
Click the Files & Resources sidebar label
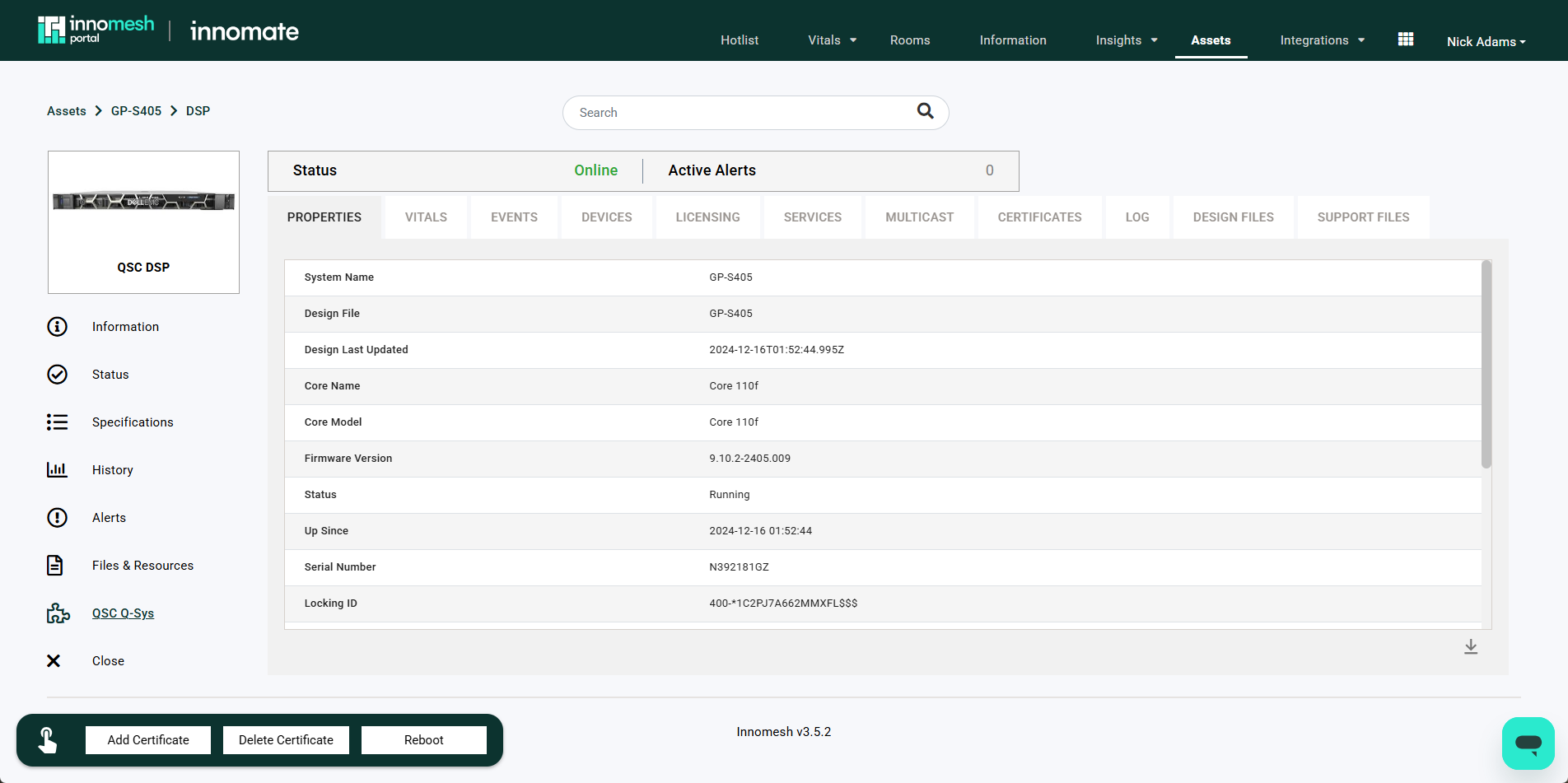[x=142, y=566]
